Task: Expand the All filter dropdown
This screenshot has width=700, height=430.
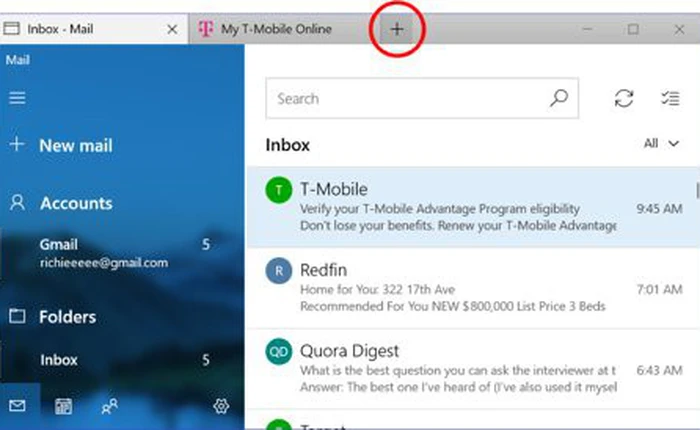Action: coord(661,143)
